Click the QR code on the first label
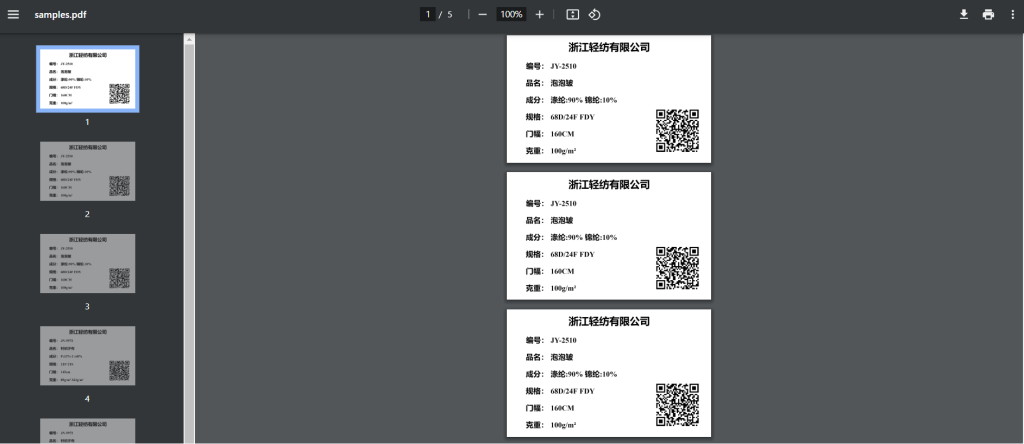 pyautogui.click(x=677, y=131)
